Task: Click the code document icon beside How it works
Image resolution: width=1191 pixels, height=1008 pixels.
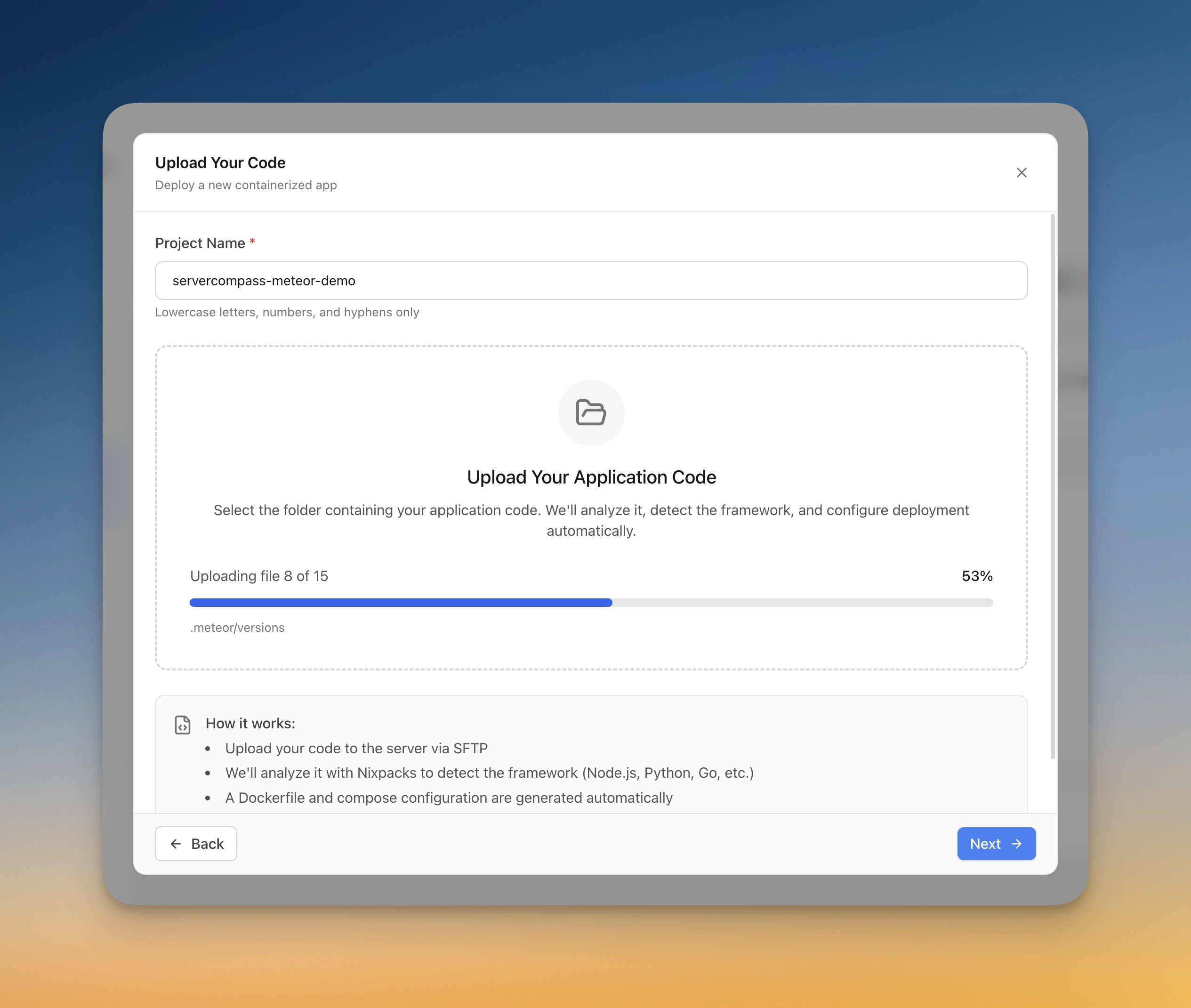Action: pyautogui.click(x=183, y=725)
